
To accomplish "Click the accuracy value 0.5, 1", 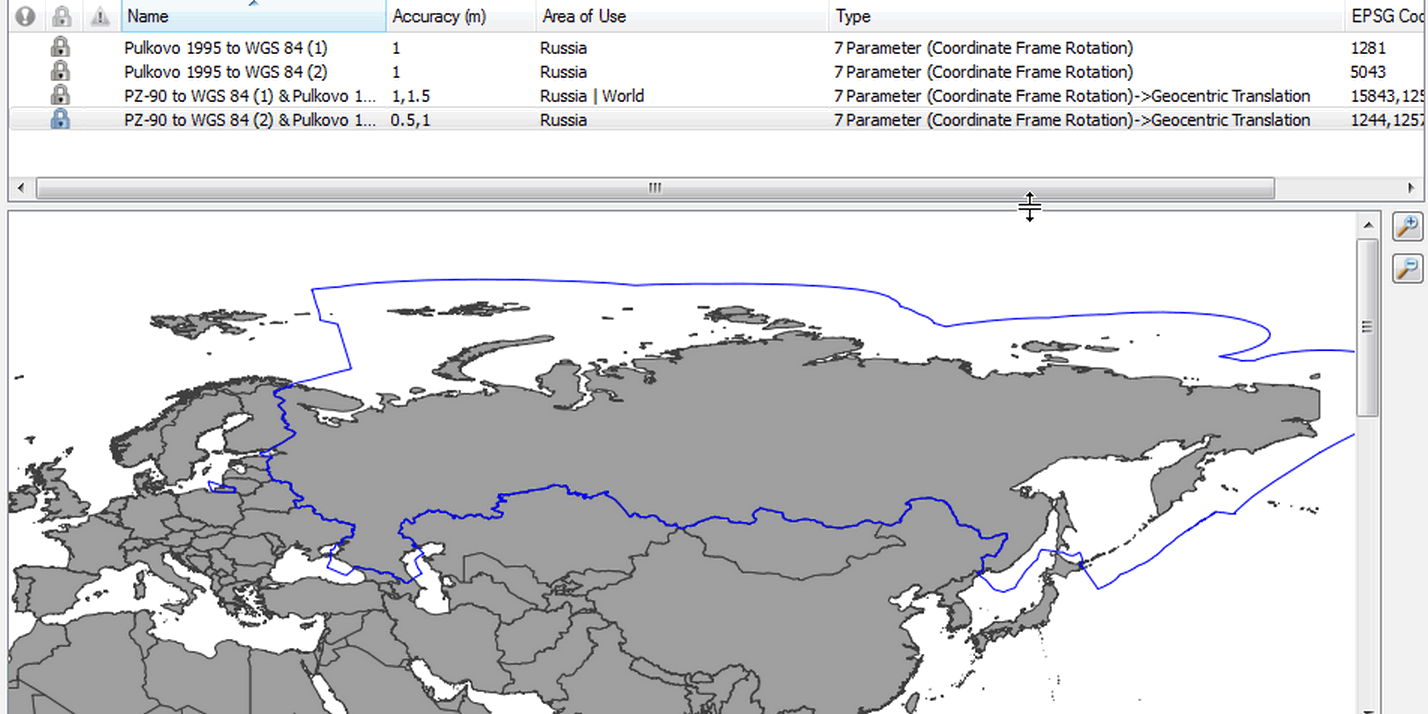I will click(412, 120).
